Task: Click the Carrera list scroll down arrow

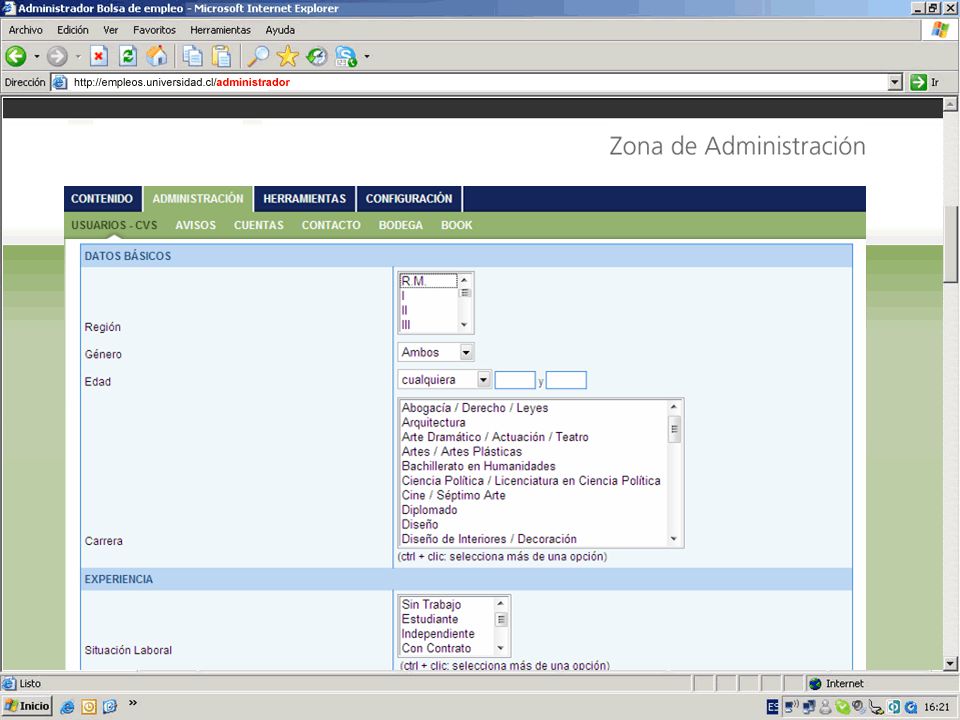Action: [673, 539]
